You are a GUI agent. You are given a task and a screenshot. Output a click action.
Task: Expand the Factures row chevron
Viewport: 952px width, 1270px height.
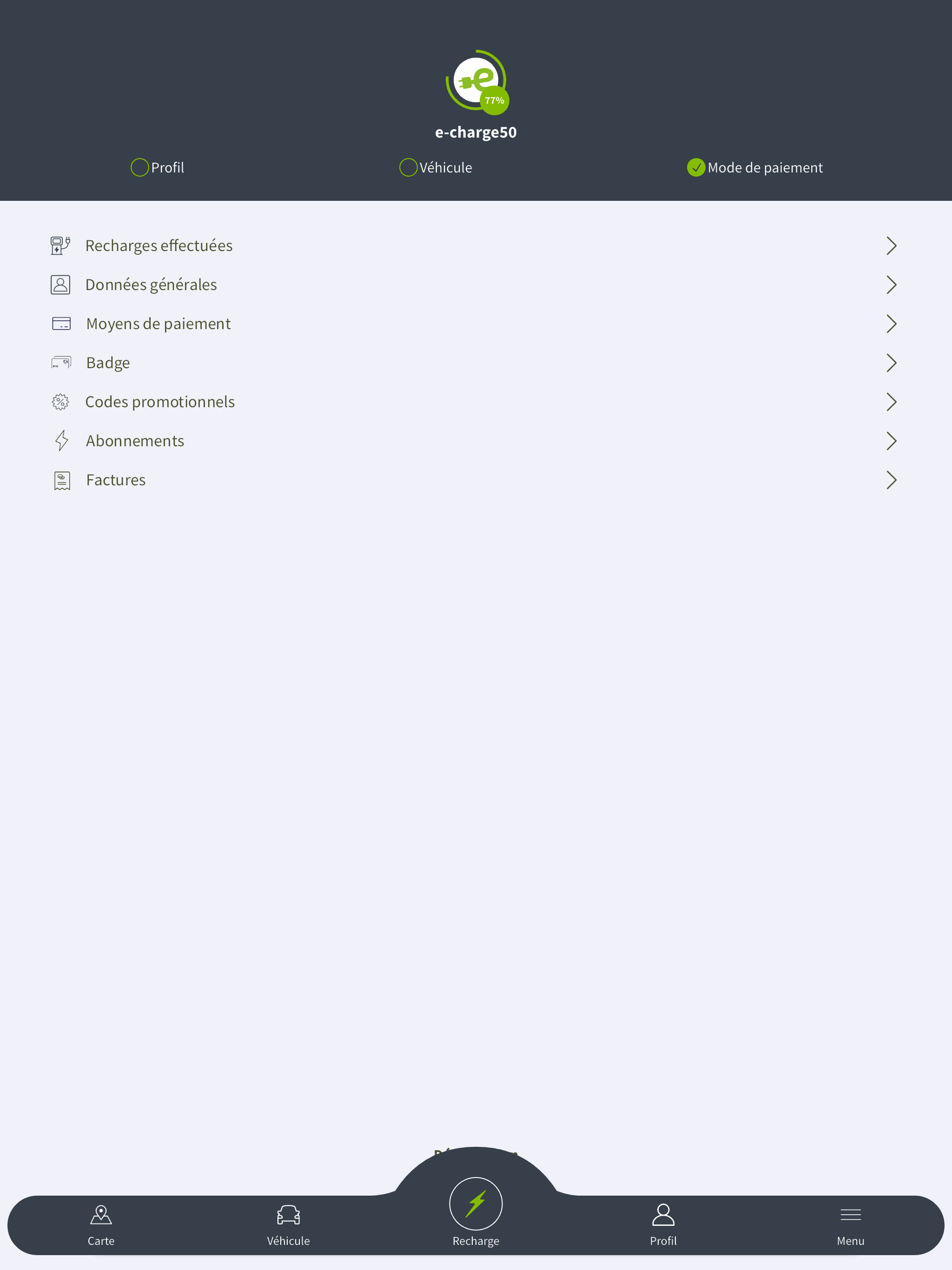coord(891,480)
